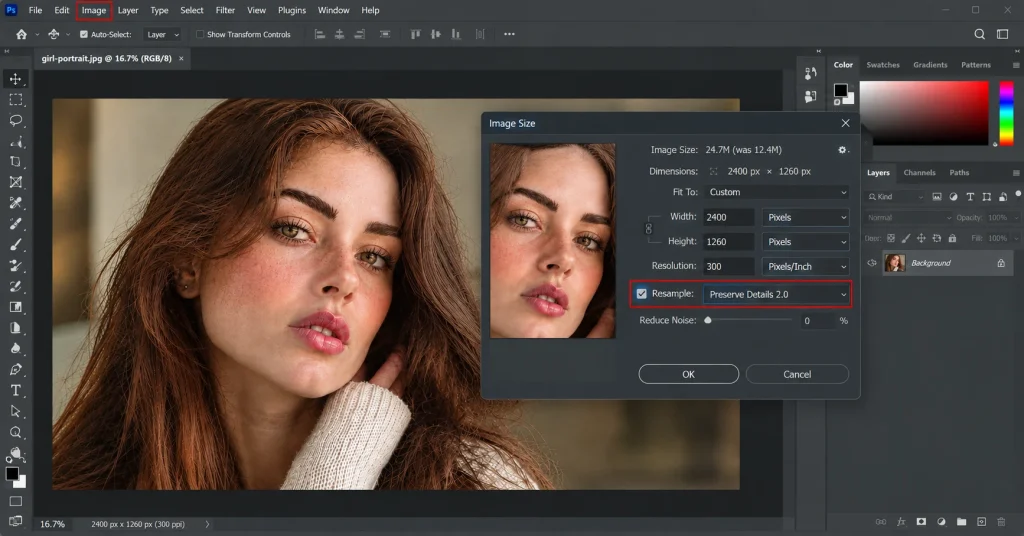This screenshot has height=536, width=1024.
Task: Close the girl-portrait.jpg document tab
Action: click(x=182, y=58)
